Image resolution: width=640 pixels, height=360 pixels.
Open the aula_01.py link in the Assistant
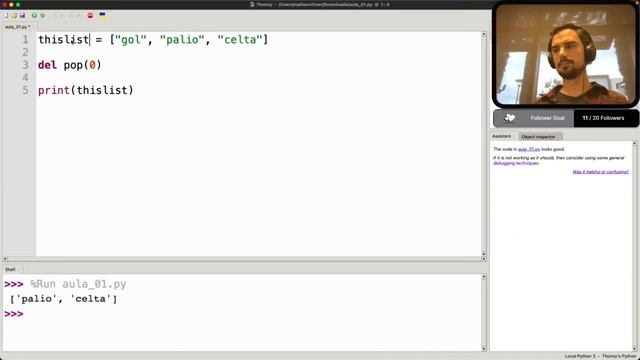tap(529, 149)
